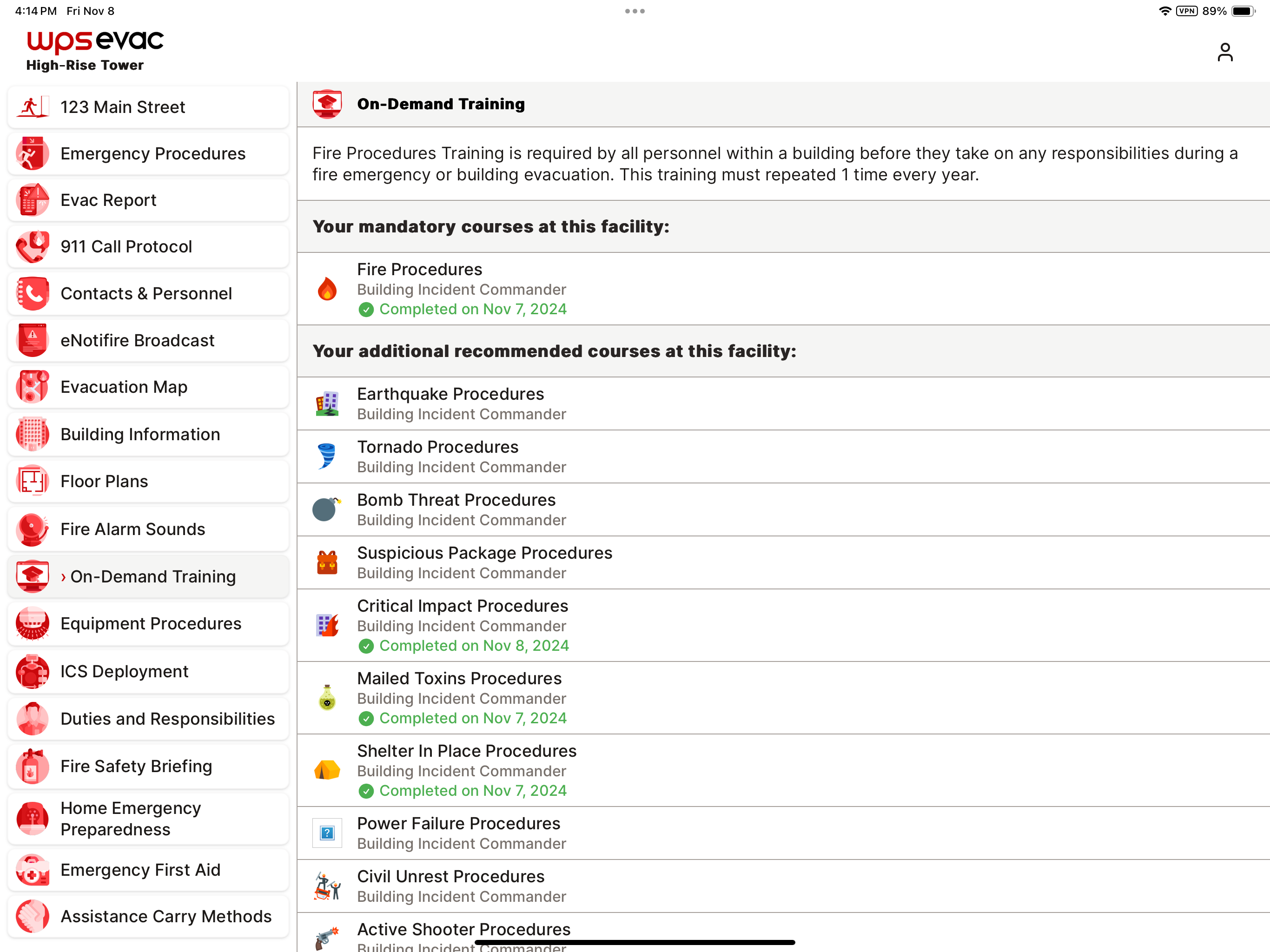Tap the bomb icon for Bomb Threat
This screenshot has height=952, width=1270.
pos(327,509)
